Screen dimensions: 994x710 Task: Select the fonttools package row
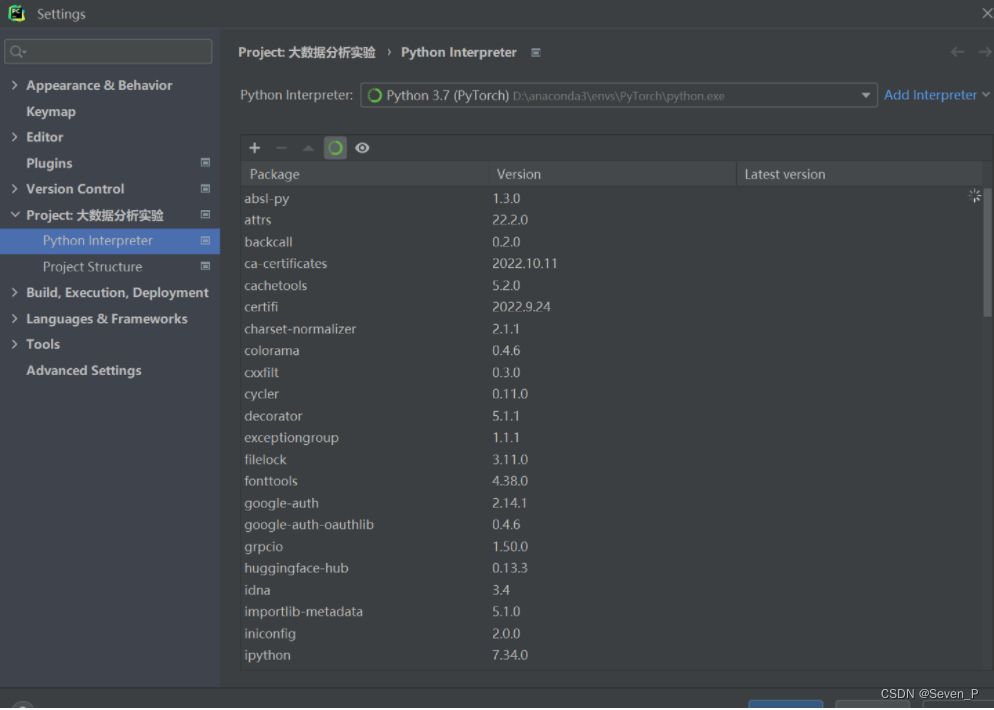coord(612,481)
